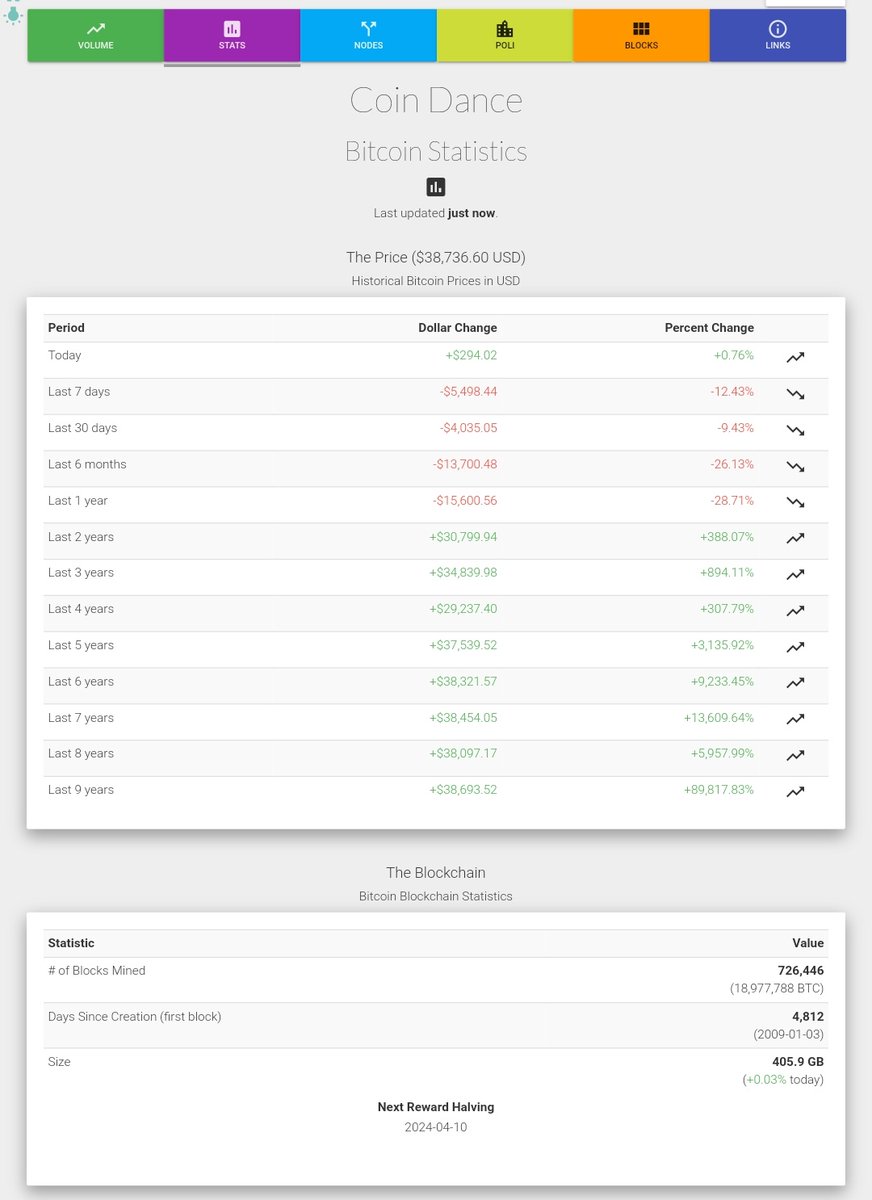The height and width of the screenshot is (1200, 872).
Task: Click the downward trend icon for Last 1 year
Action: (x=795, y=502)
